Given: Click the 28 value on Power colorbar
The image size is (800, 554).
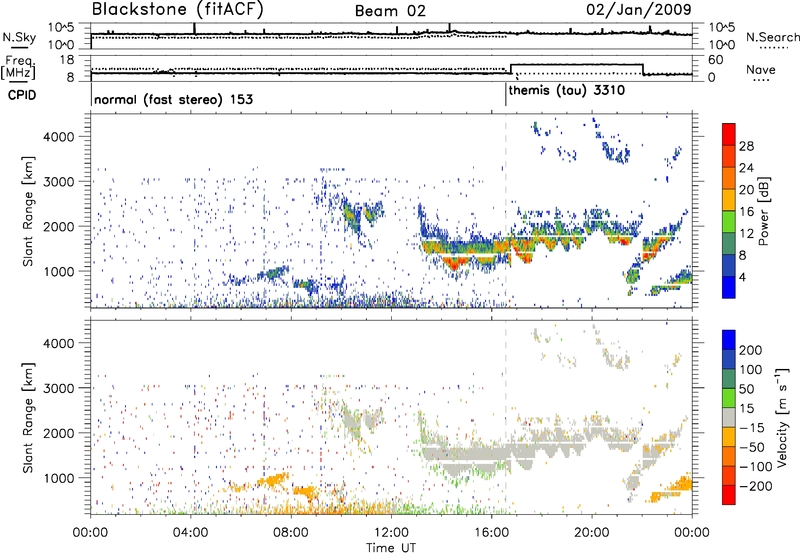Looking at the screenshot, I should [746, 146].
